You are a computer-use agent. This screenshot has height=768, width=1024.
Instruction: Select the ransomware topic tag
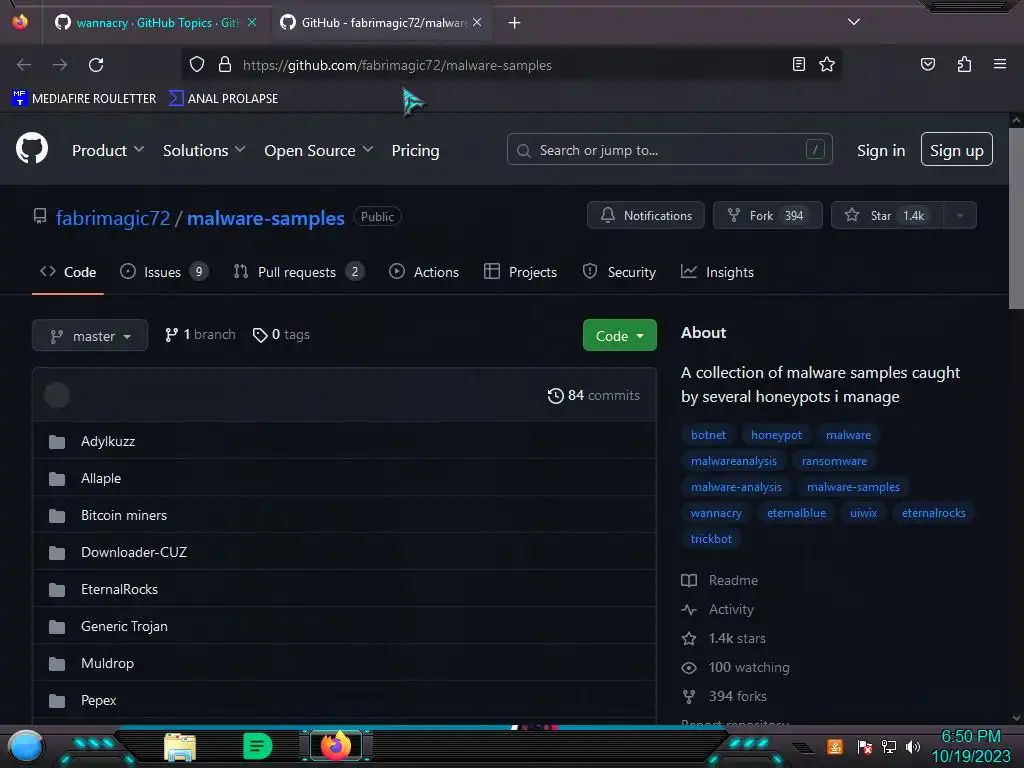(x=834, y=461)
